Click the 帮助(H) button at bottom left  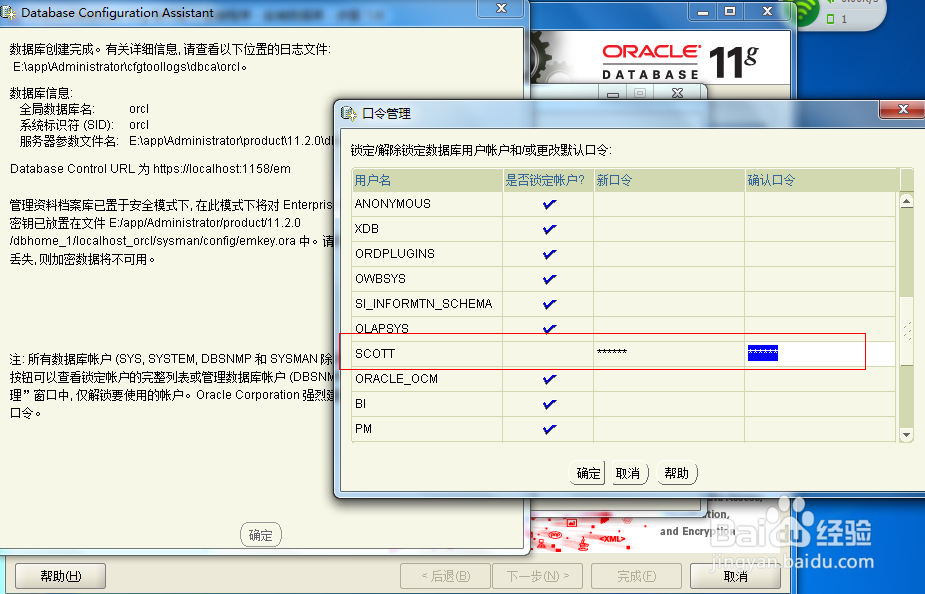pyautogui.click(x=58, y=576)
